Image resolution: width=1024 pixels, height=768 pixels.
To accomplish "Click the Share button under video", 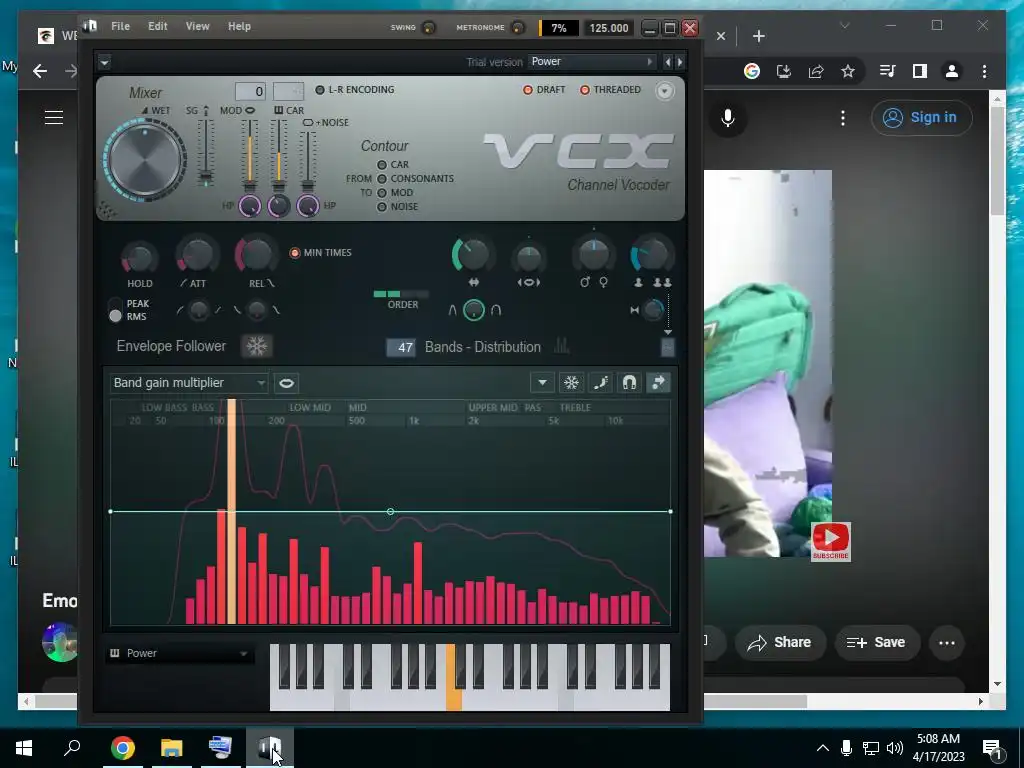I will [780, 643].
